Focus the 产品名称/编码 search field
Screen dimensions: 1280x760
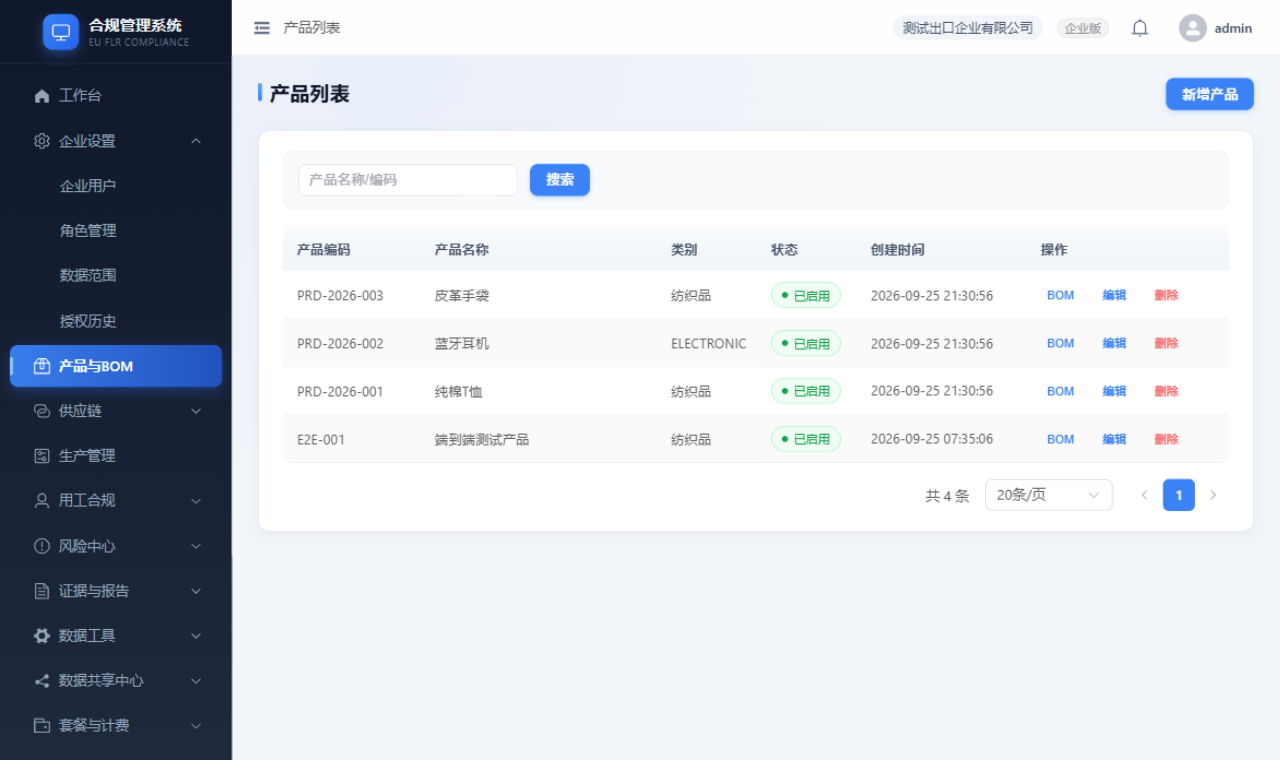click(x=408, y=180)
